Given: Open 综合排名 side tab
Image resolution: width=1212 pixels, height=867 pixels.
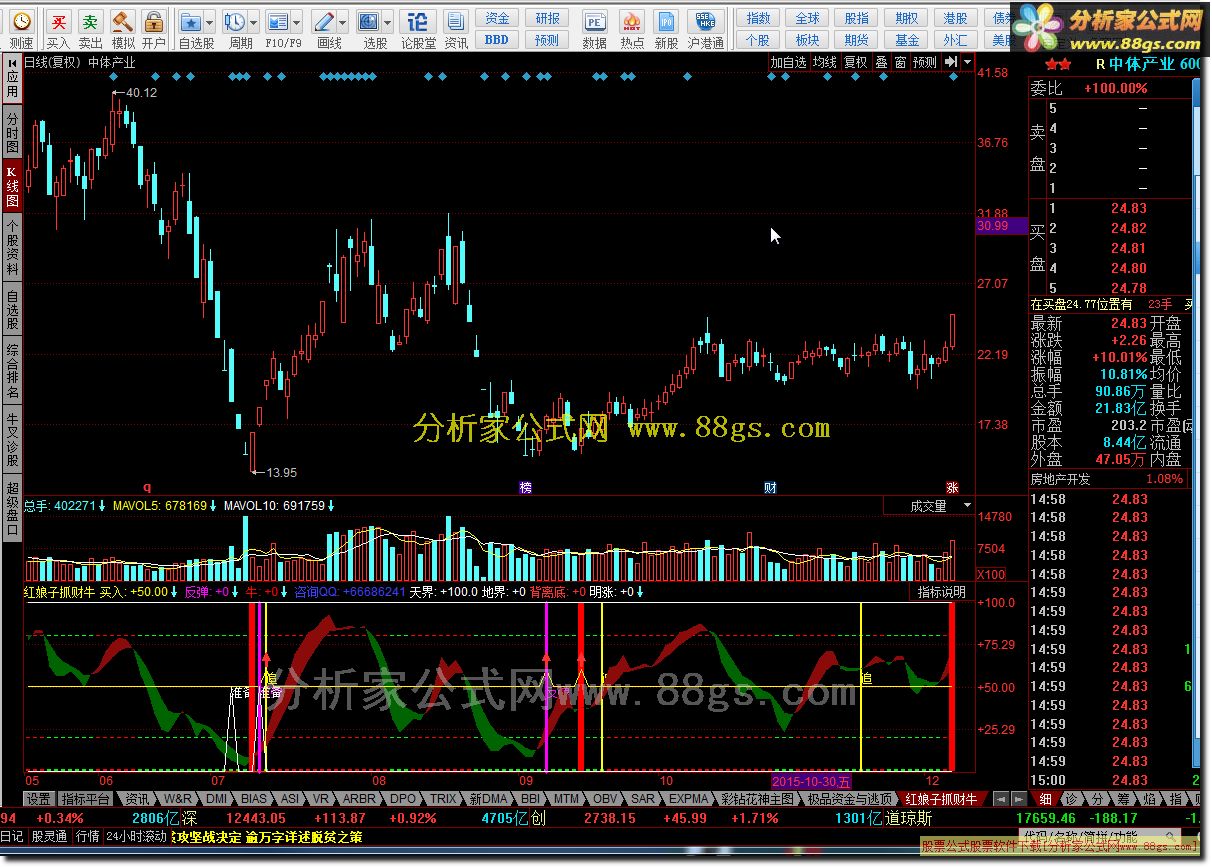Looking at the screenshot, I should point(12,371).
